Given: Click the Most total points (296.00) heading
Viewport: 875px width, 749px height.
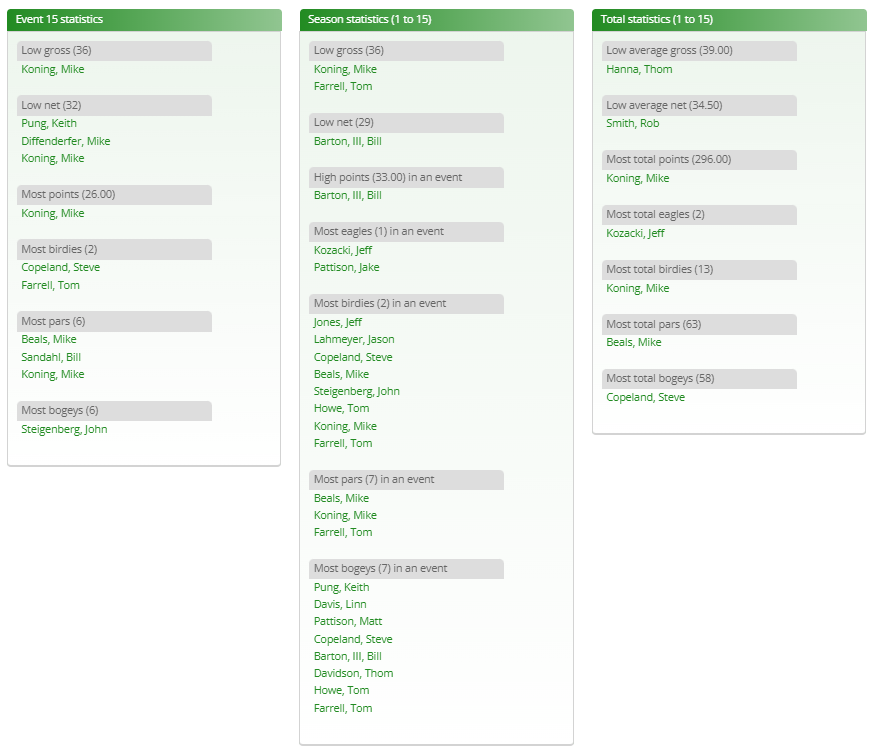Looking at the screenshot, I should (699, 160).
